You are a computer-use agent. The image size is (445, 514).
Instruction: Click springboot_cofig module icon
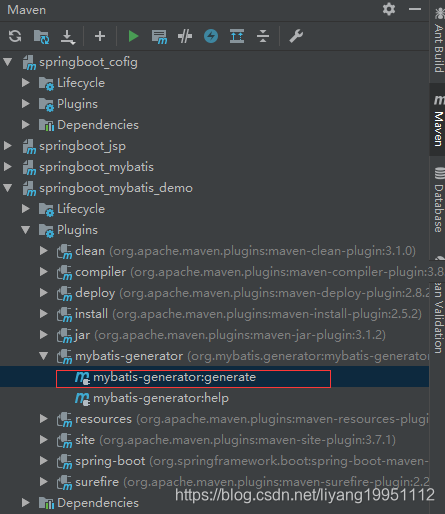(29, 63)
